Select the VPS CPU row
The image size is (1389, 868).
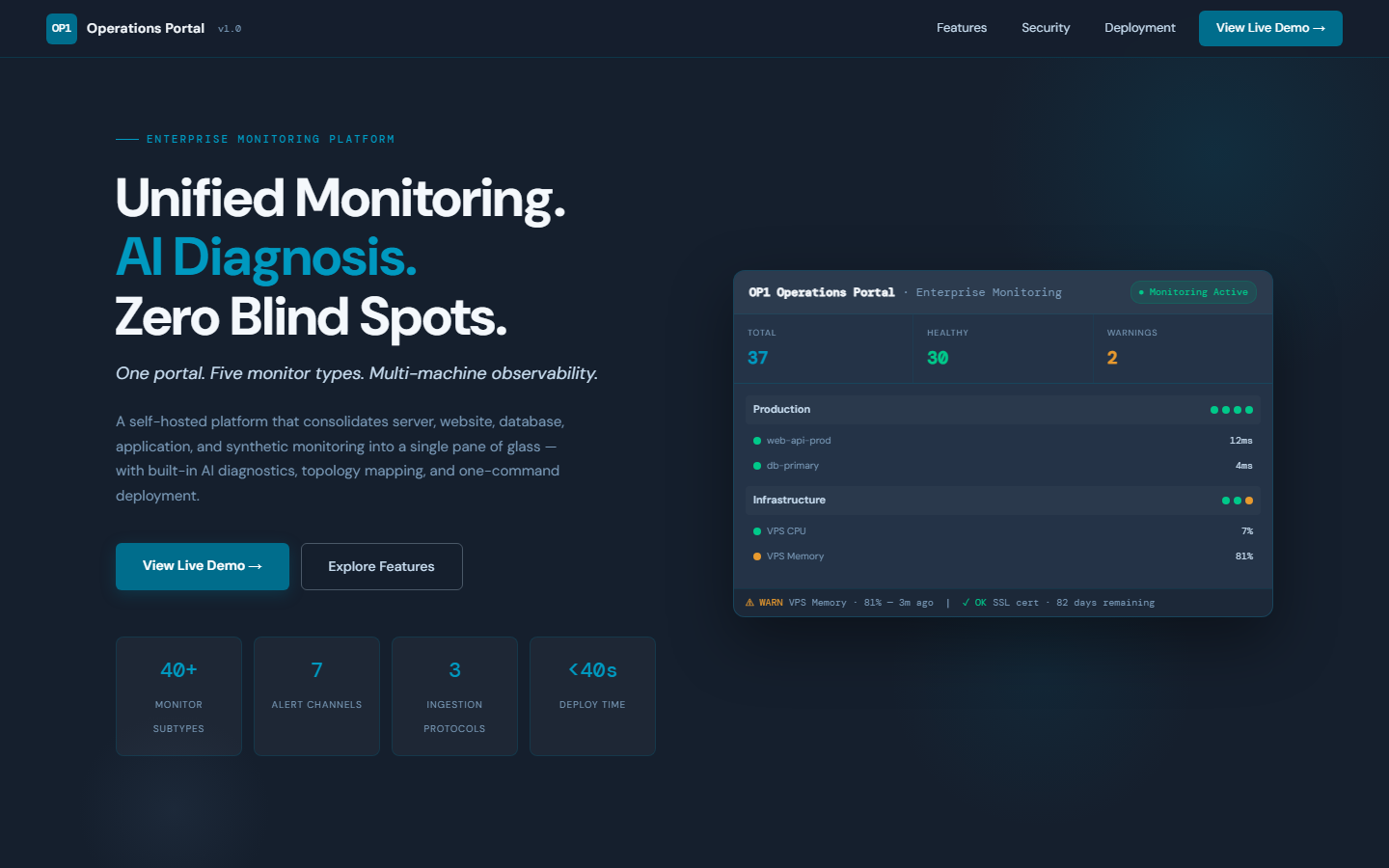pos(1003,531)
